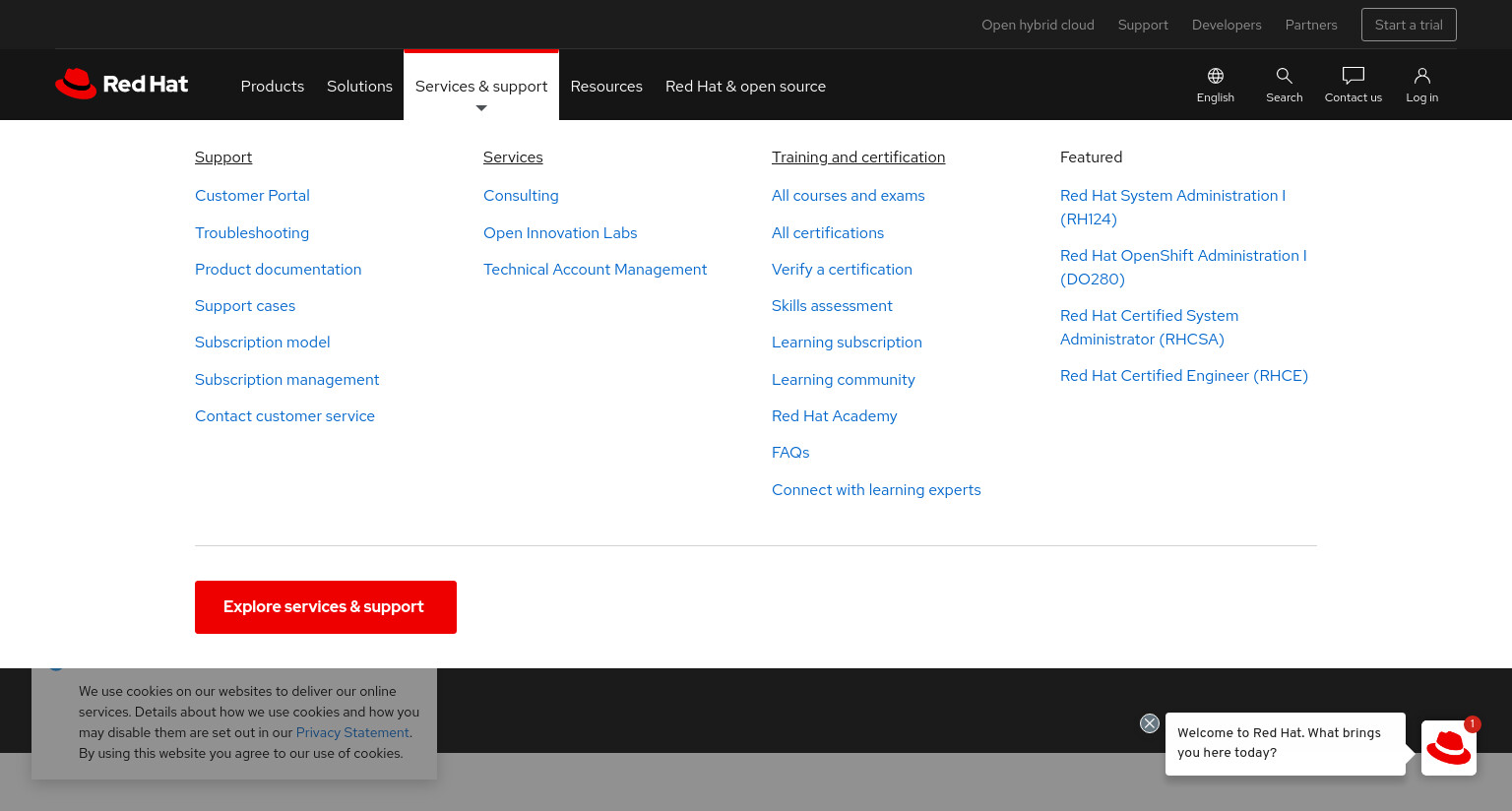This screenshot has width=1512, height=811.
Task: Click Support in the top bar
Action: pos(1143,25)
